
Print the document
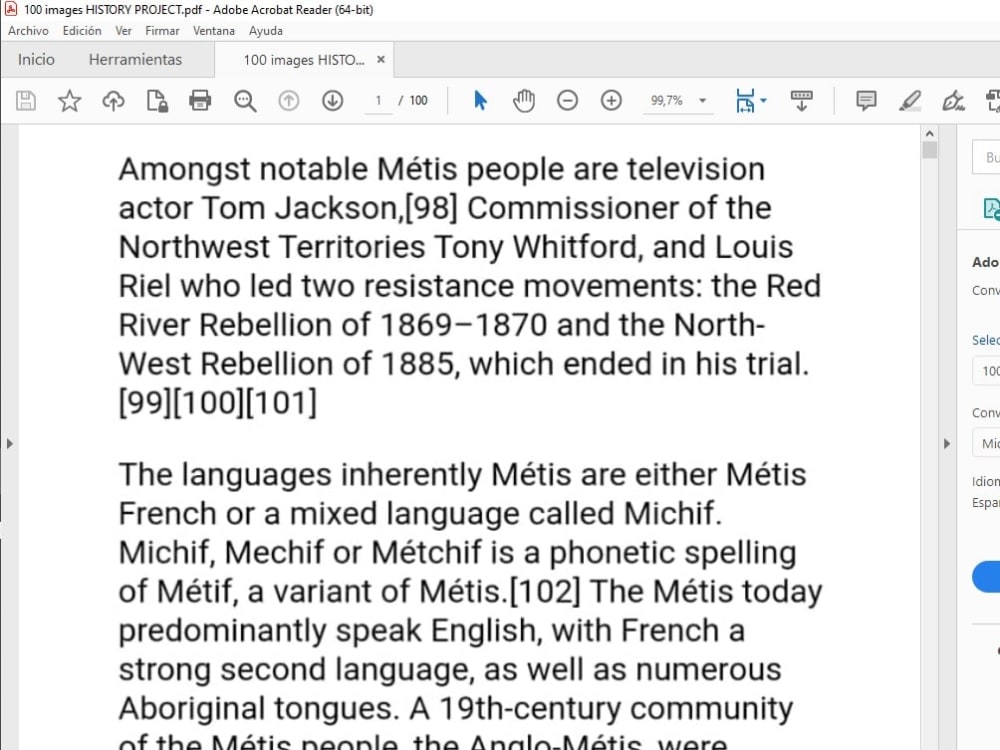(x=200, y=101)
